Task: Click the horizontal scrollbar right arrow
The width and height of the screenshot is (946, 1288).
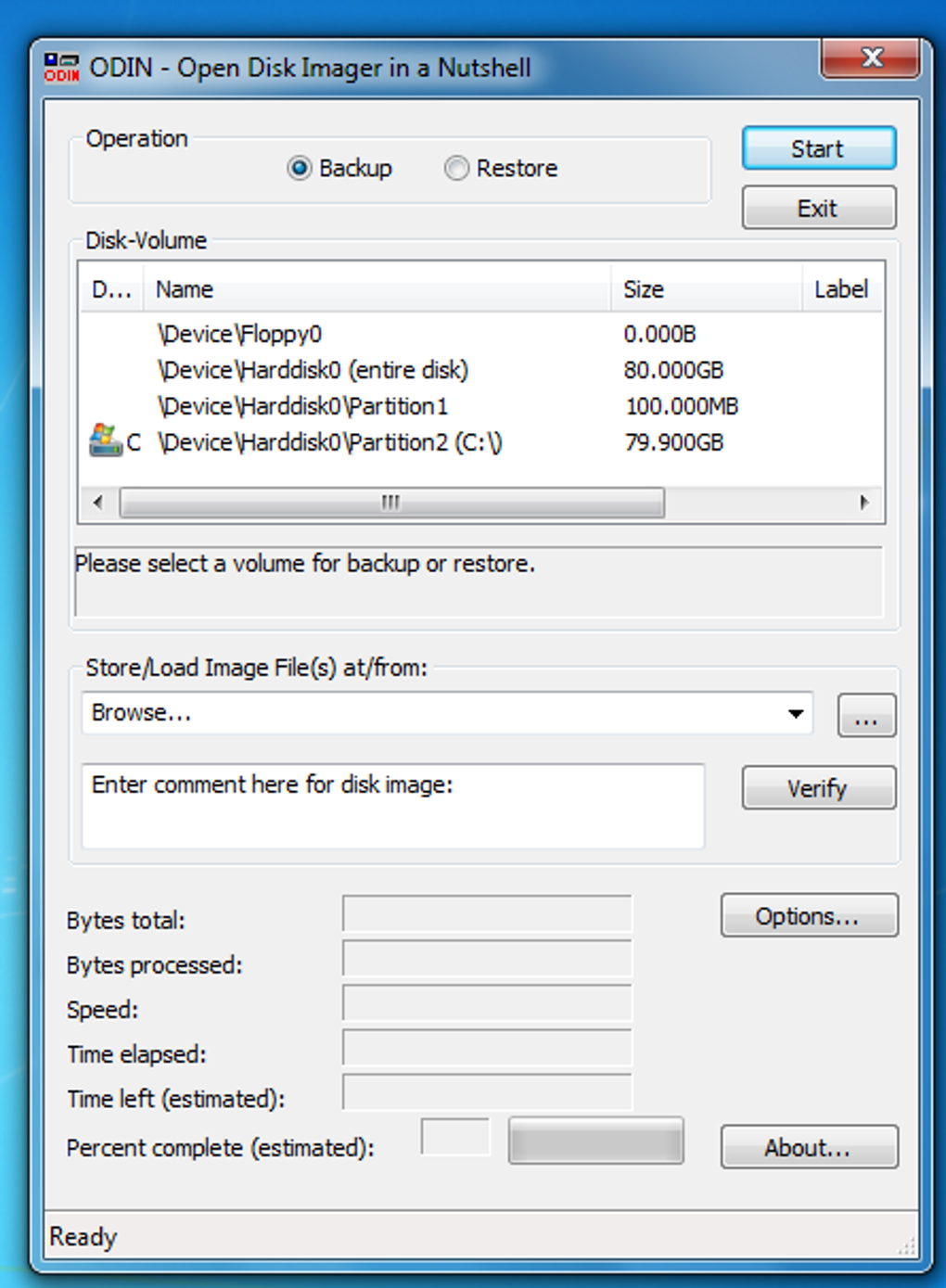Action: click(x=864, y=503)
